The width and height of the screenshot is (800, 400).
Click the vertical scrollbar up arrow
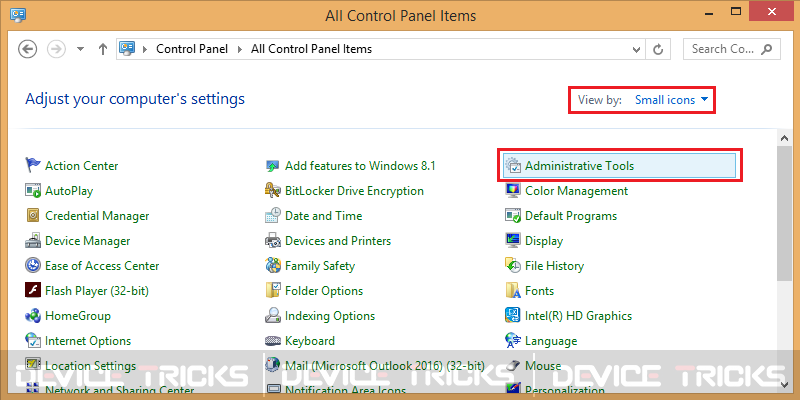[x=784, y=138]
